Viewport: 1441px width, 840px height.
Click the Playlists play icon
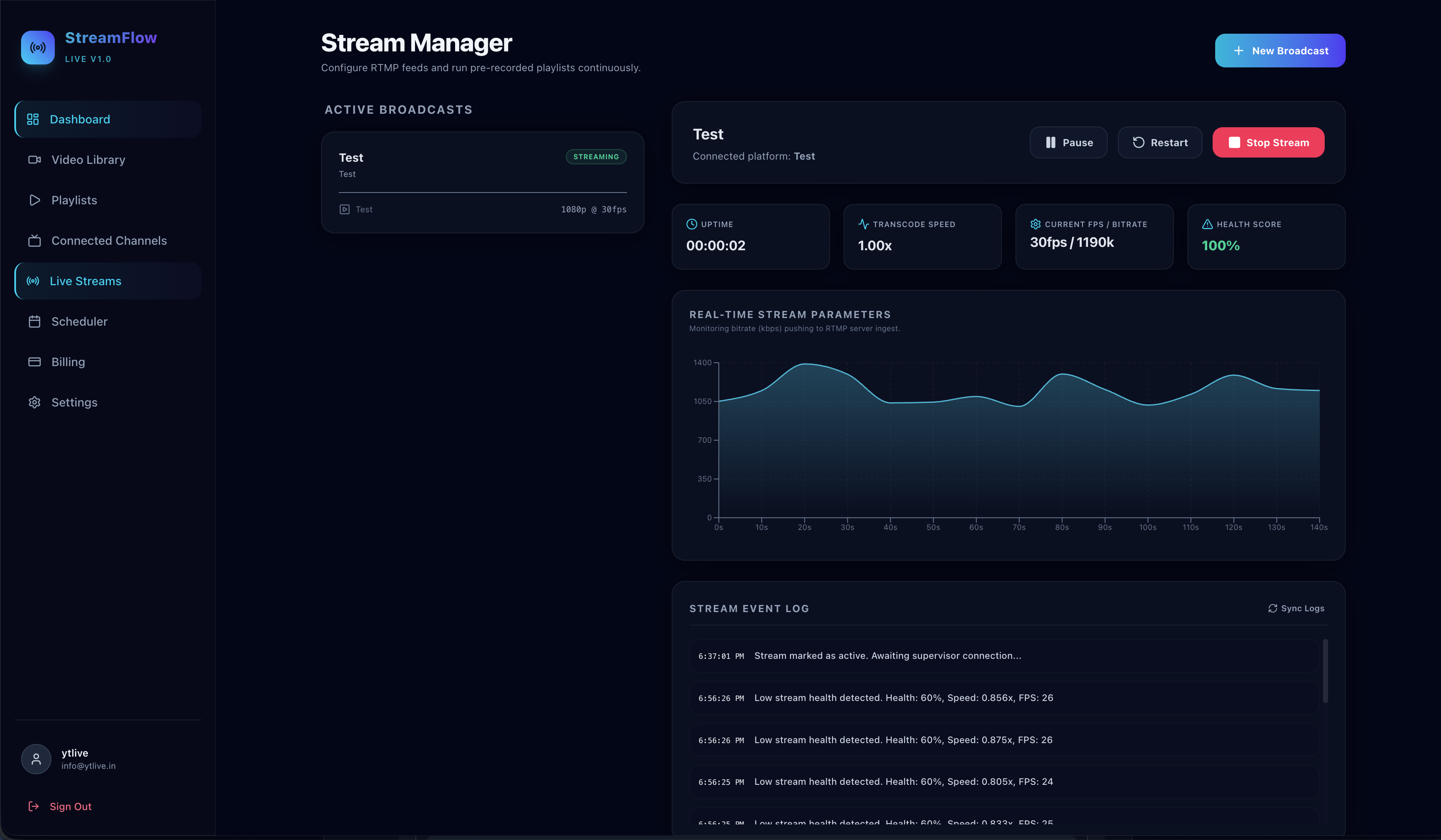(x=34, y=200)
